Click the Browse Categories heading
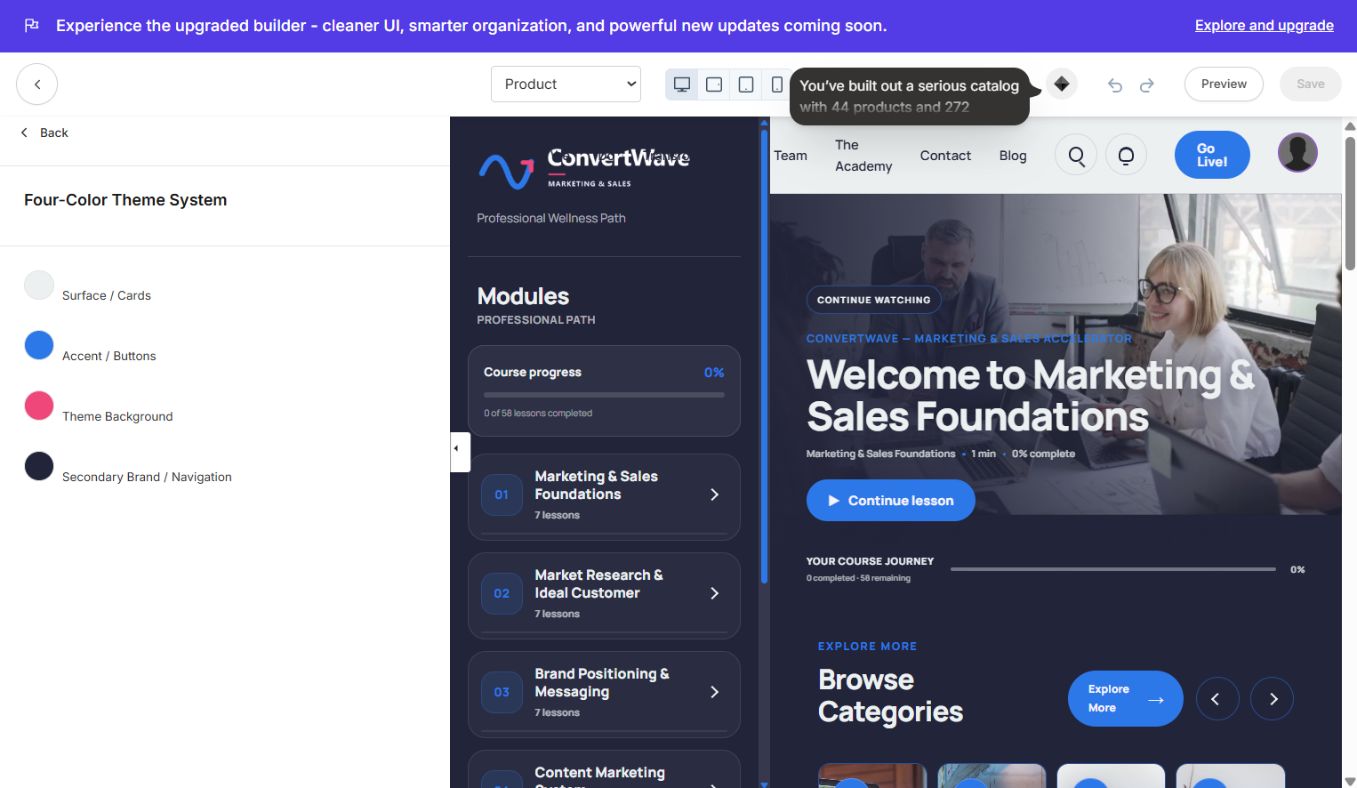 click(x=890, y=695)
